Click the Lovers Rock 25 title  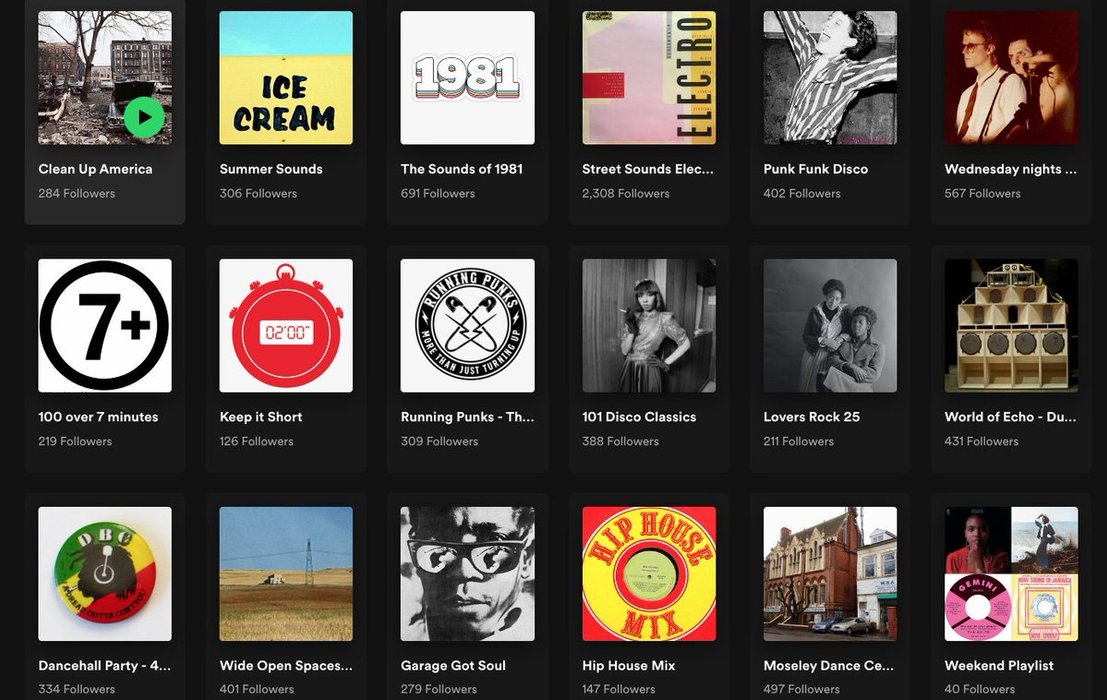(811, 417)
